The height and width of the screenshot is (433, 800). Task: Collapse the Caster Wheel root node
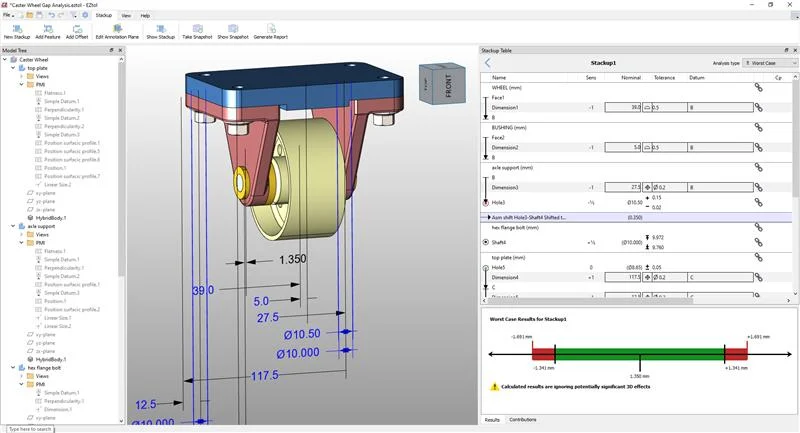click(5, 60)
